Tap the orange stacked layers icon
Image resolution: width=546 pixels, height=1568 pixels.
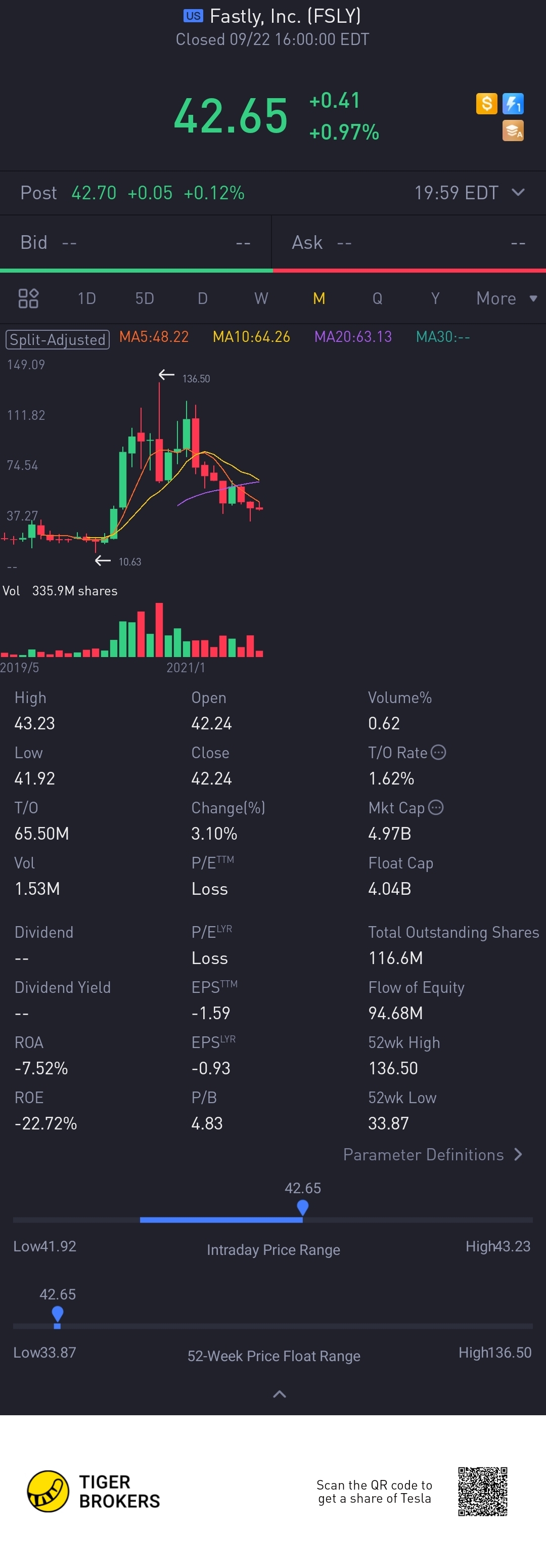(x=513, y=130)
